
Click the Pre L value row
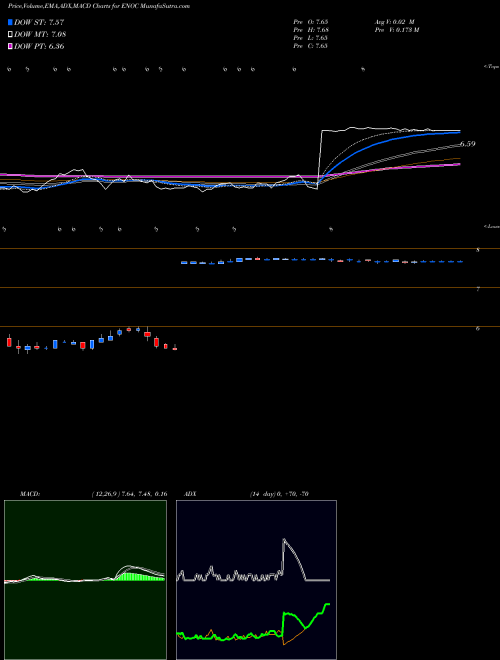click(x=311, y=38)
